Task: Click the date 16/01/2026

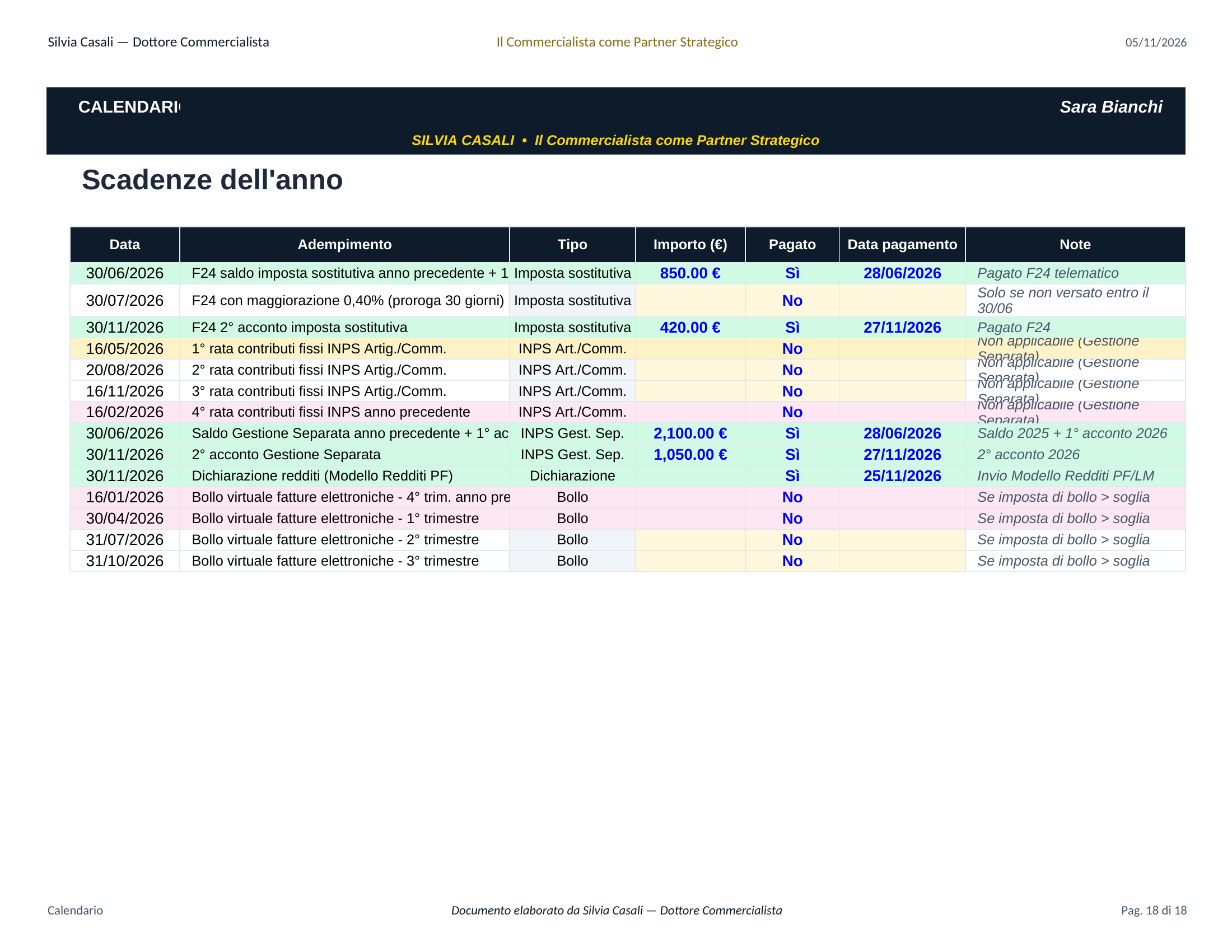Action: point(125,497)
